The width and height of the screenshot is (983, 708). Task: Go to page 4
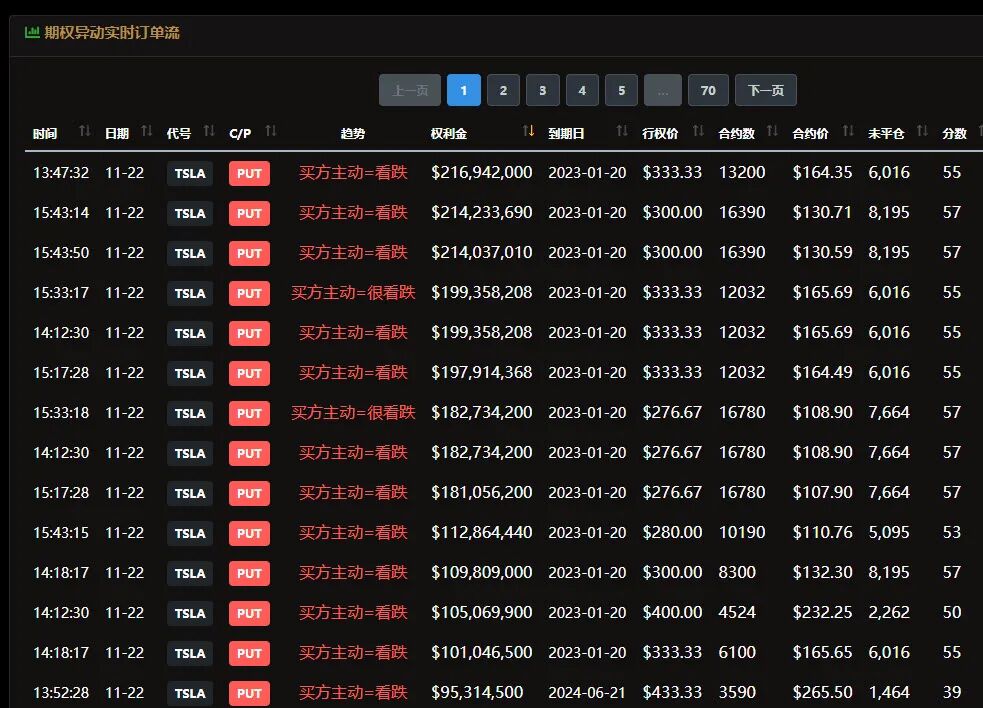582,90
